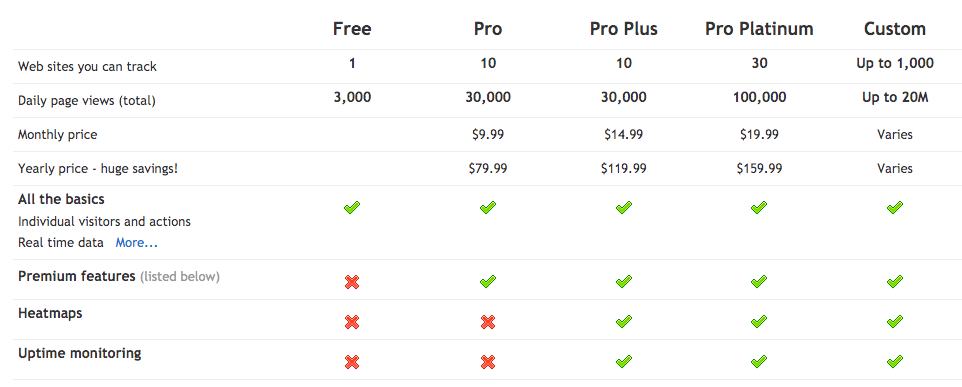Screen dimensions: 962x387
Task: Click the $159.99 Pro Platinum yearly price
Action: 759,168
